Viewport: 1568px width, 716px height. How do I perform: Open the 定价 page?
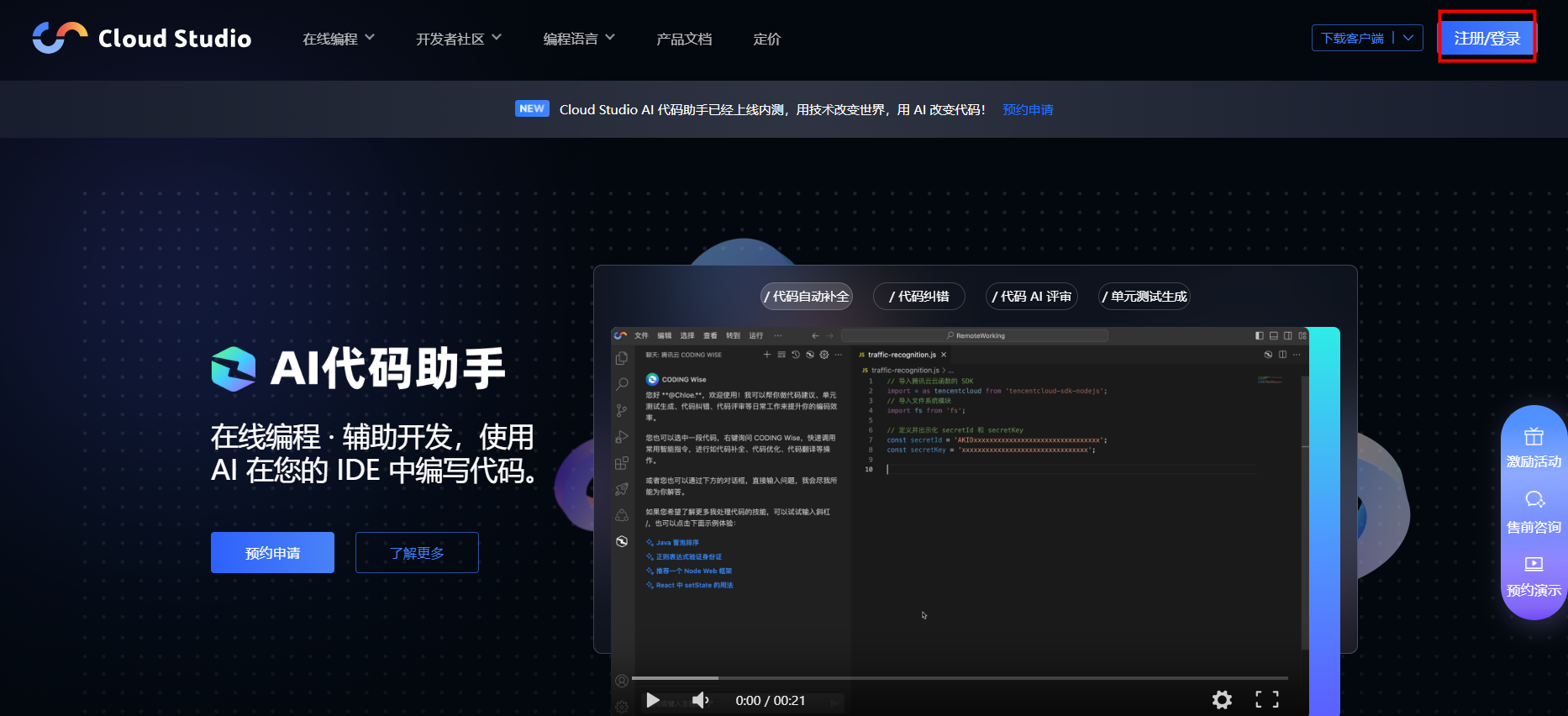click(766, 39)
